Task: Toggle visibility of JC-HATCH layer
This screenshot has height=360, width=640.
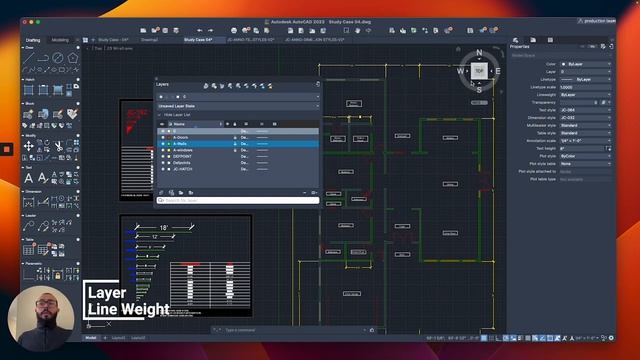Action: tap(163, 169)
